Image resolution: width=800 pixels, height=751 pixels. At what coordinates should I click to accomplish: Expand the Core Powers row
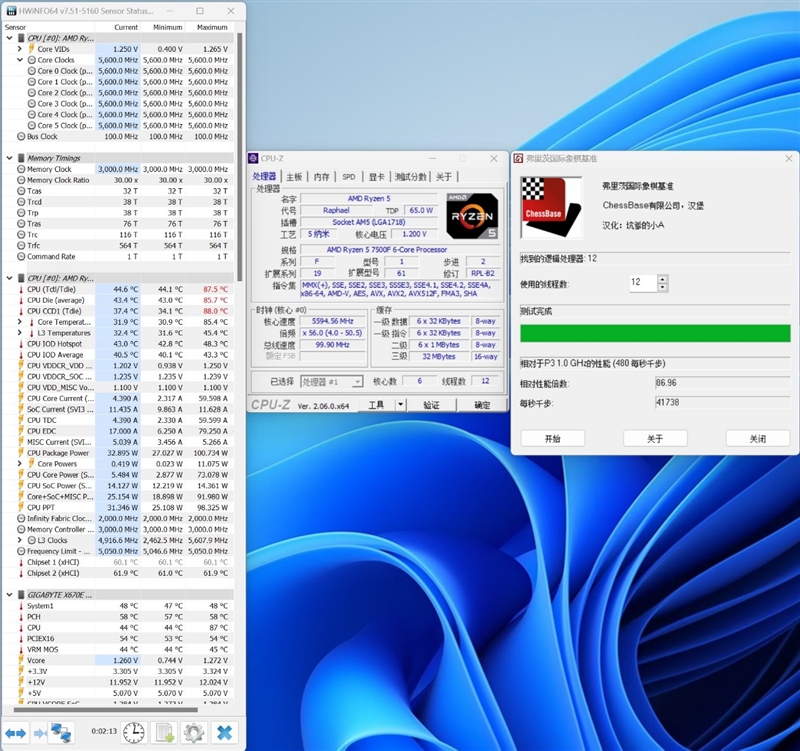point(20,464)
